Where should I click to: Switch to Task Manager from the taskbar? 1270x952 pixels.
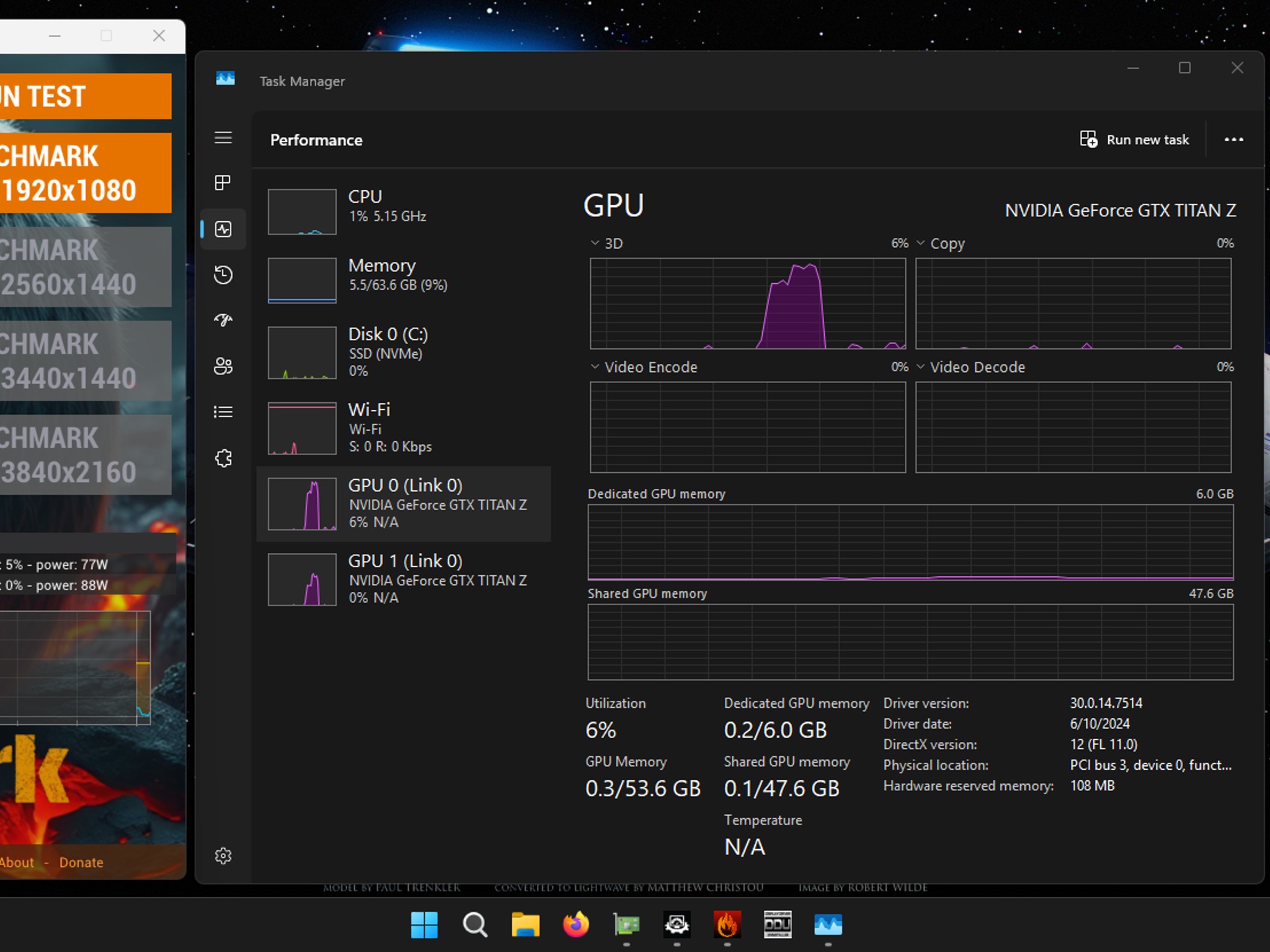[x=828, y=925]
